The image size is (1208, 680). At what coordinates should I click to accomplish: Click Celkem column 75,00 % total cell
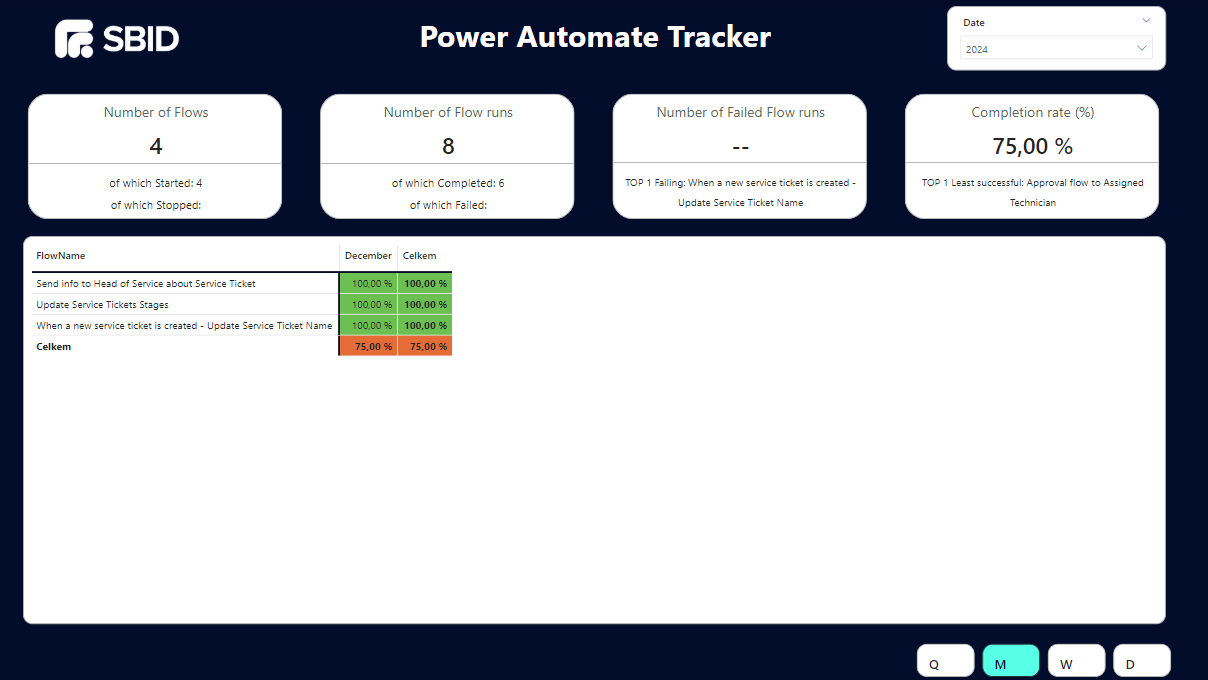(x=425, y=346)
